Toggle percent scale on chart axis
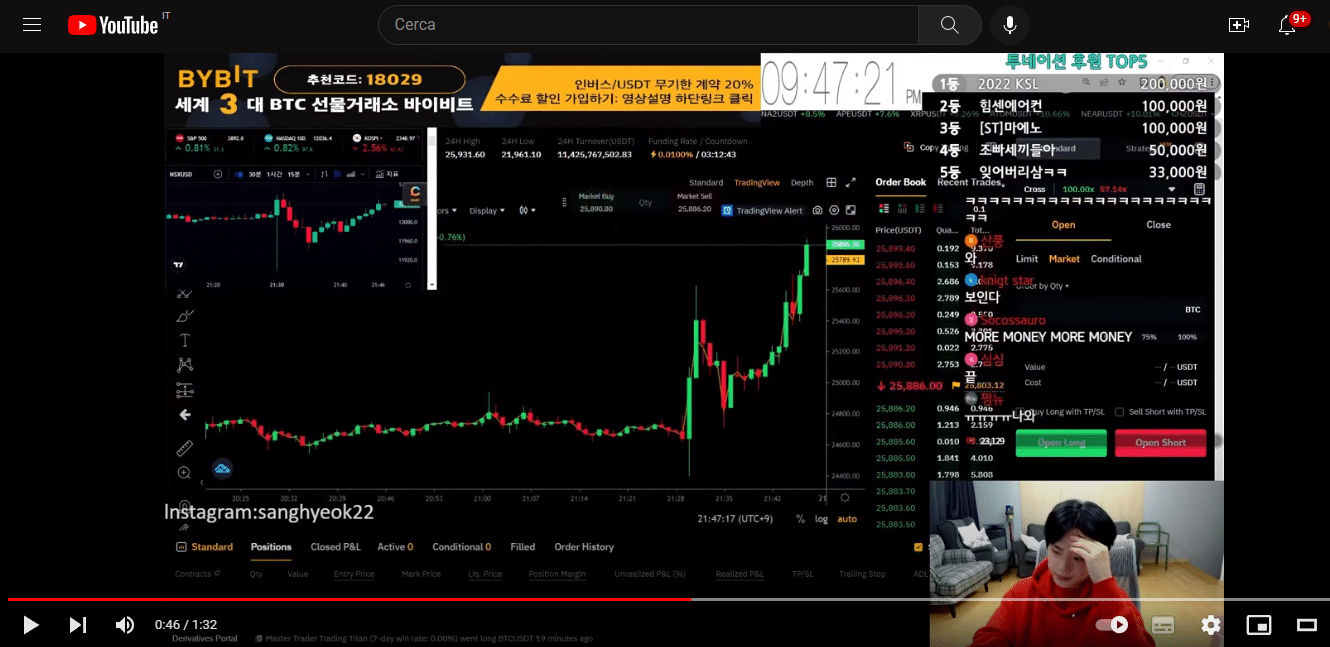This screenshot has height=647, width=1330. click(800, 519)
